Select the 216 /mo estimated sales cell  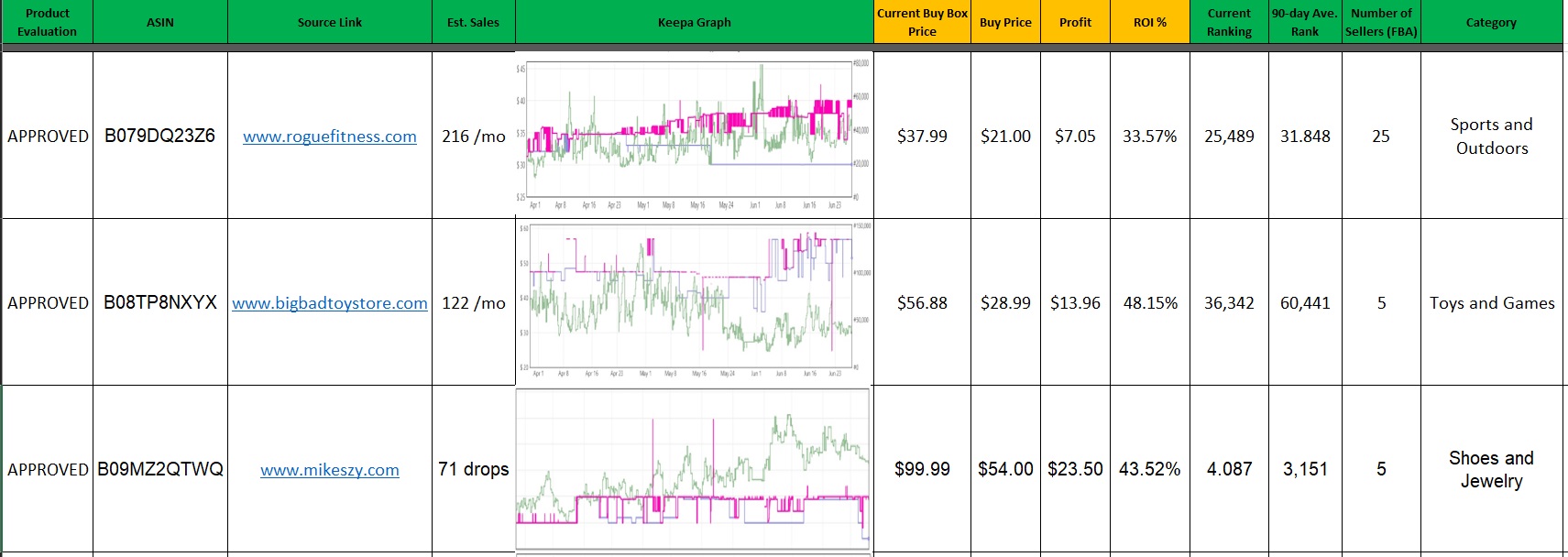[x=474, y=136]
